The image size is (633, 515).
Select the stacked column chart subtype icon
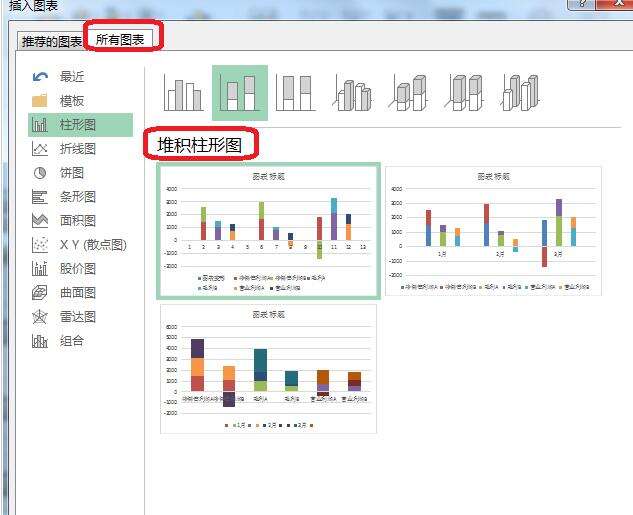point(240,93)
